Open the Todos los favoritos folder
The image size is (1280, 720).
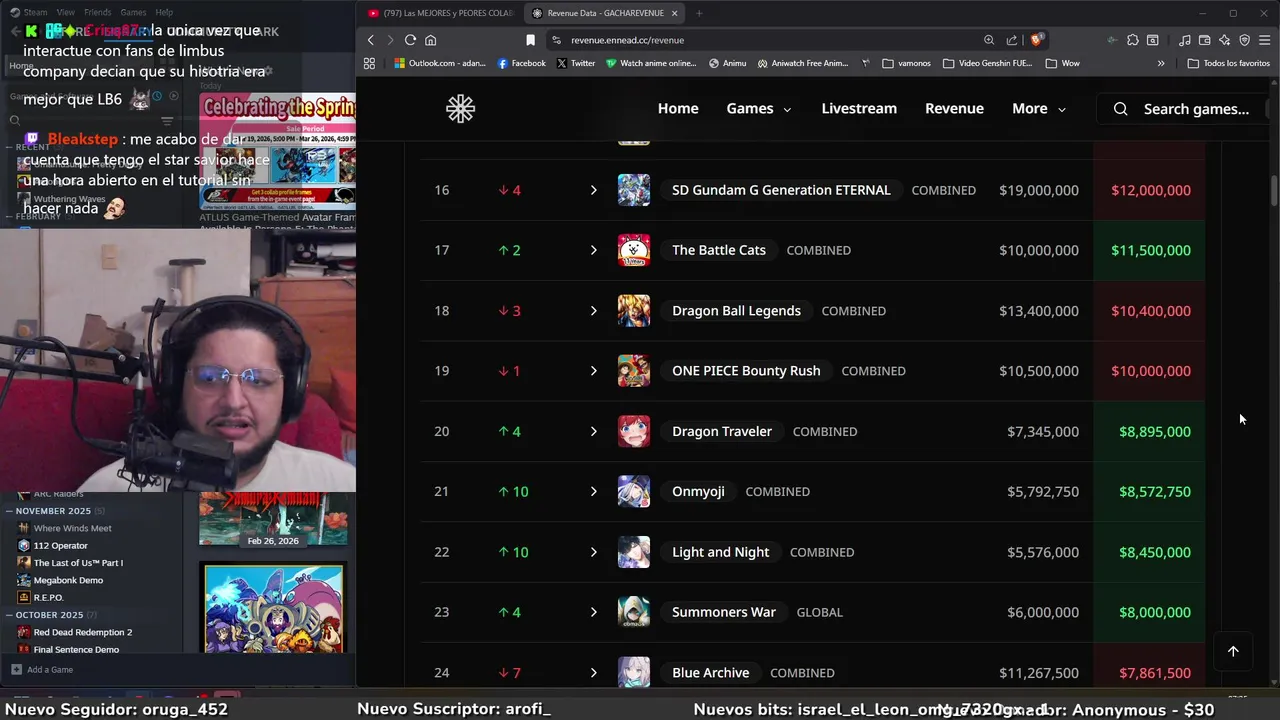pyautogui.click(x=1229, y=63)
